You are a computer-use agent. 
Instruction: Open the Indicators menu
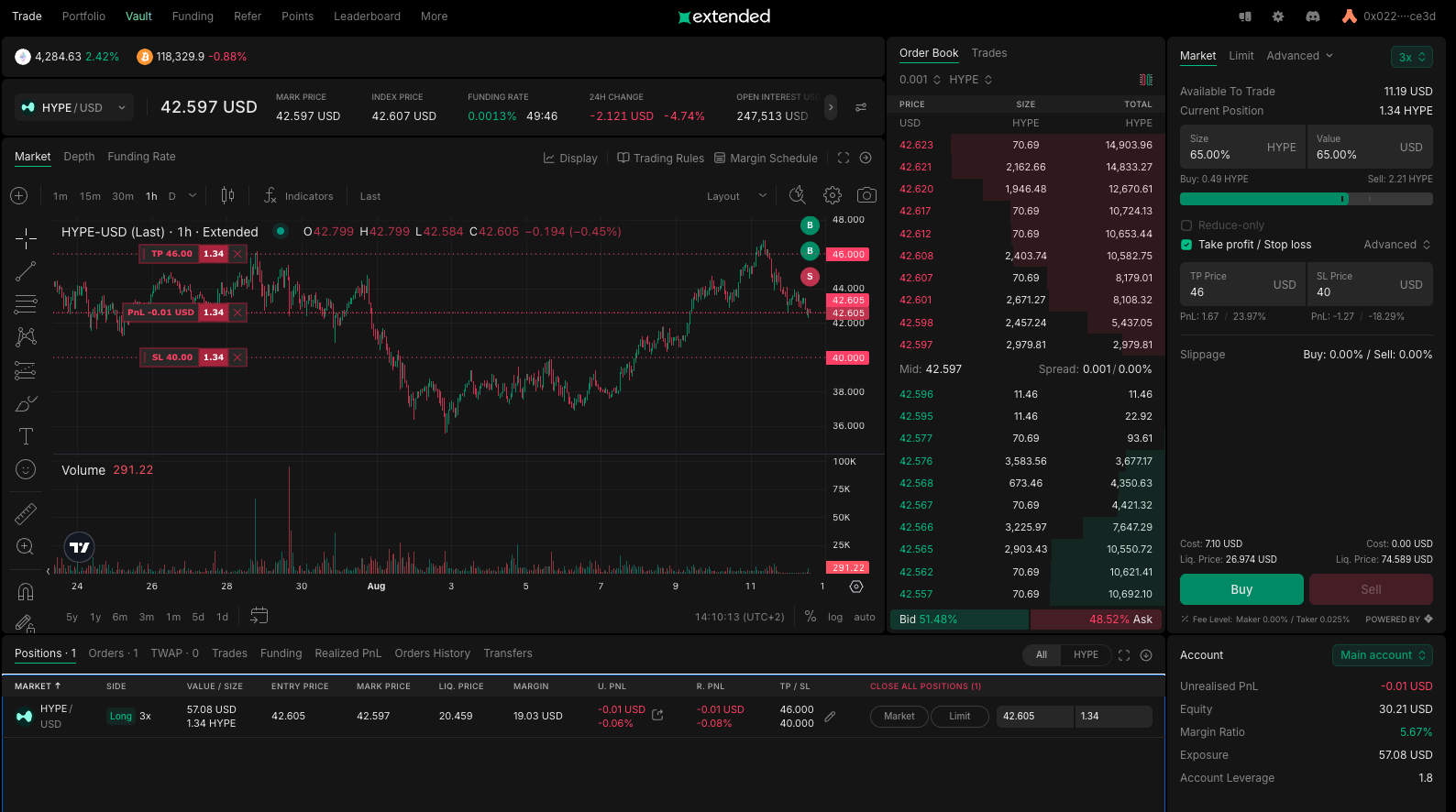click(x=299, y=196)
